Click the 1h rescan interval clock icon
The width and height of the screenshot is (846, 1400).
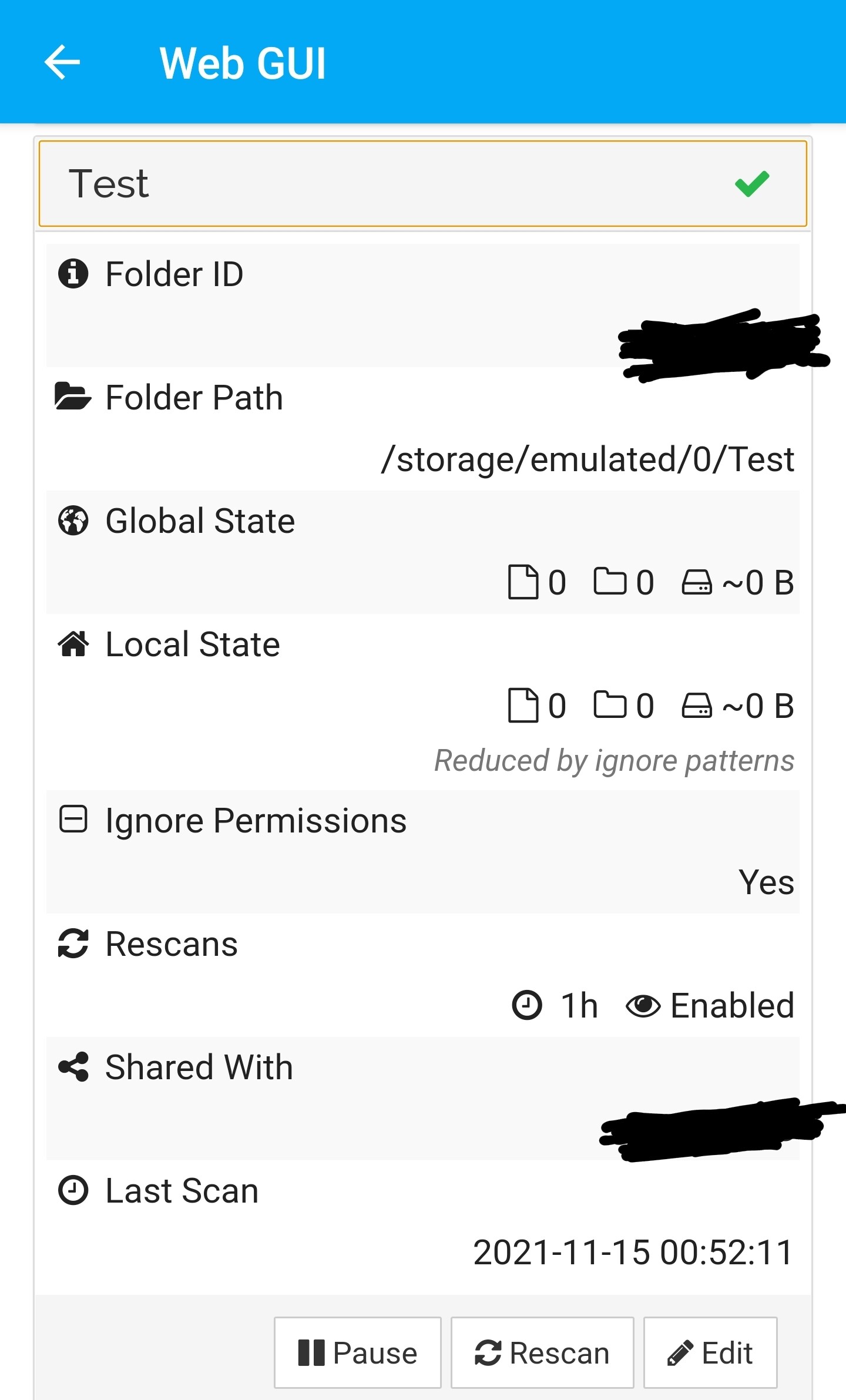[x=527, y=1005]
